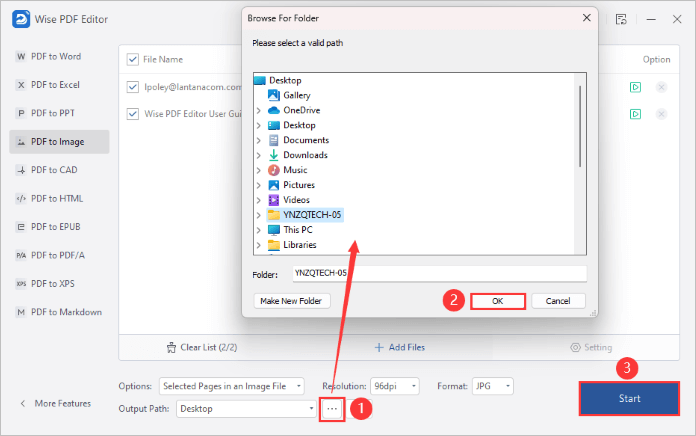The height and width of the screenshot is (436, 696).
Task: Click the green play icon for Wise PDF Editor User Guide
Action: click(x=635, y=114)
